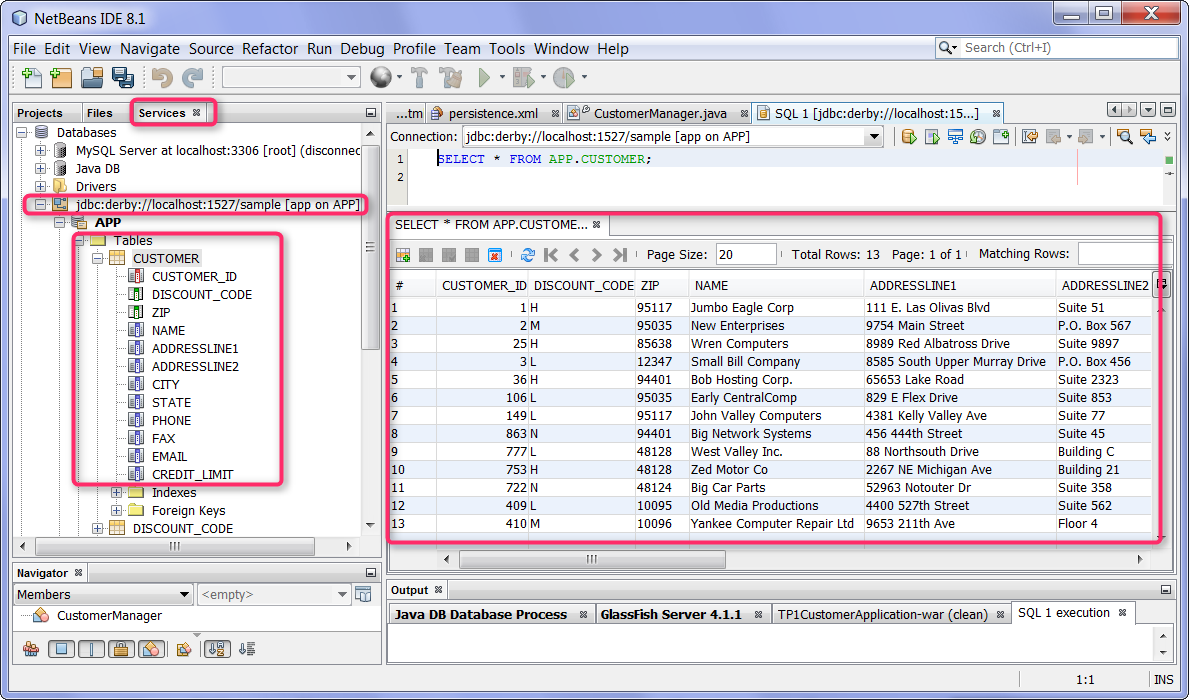Image resolution: width=1189 pixels, height=700 pixels.
Task: Click the New Project toolbar icon
Action: click(61, 77)
